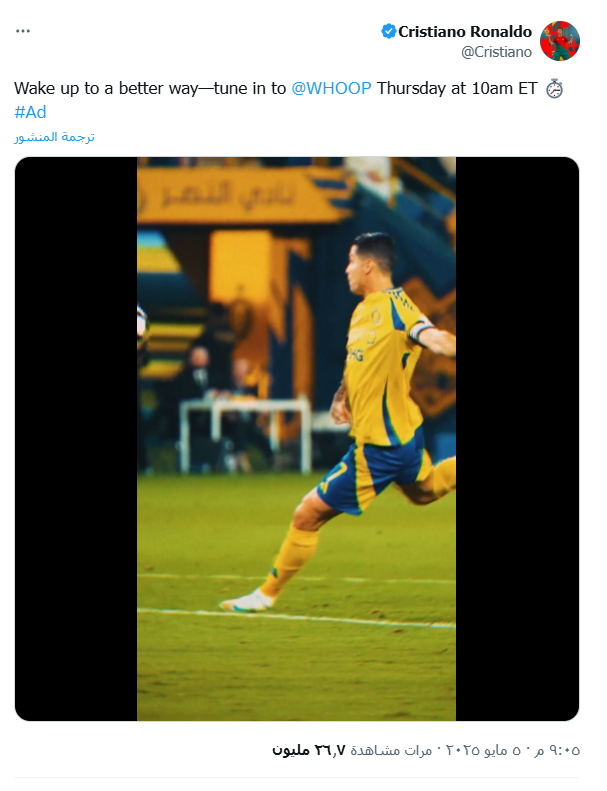607x791 pixels.
Task: Open the three-dot more options menu
Action: [x=23, y=31]
